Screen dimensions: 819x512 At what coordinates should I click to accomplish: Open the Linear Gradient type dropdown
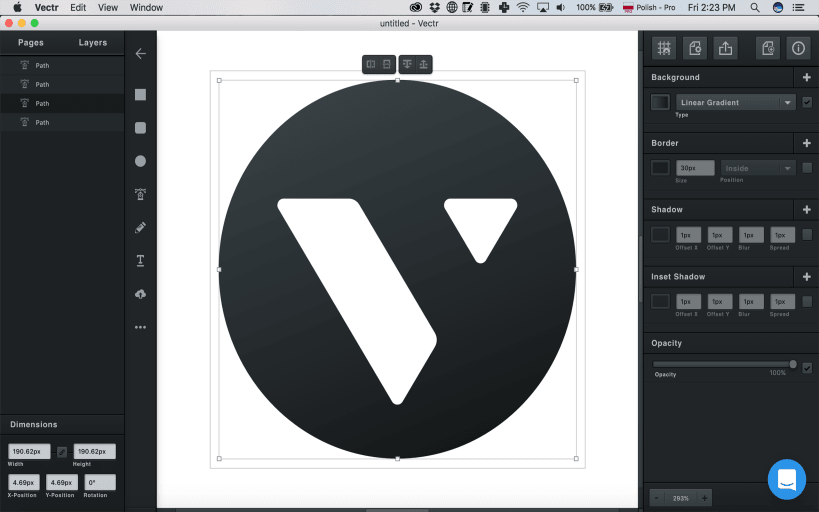click(x=735, y=102)
